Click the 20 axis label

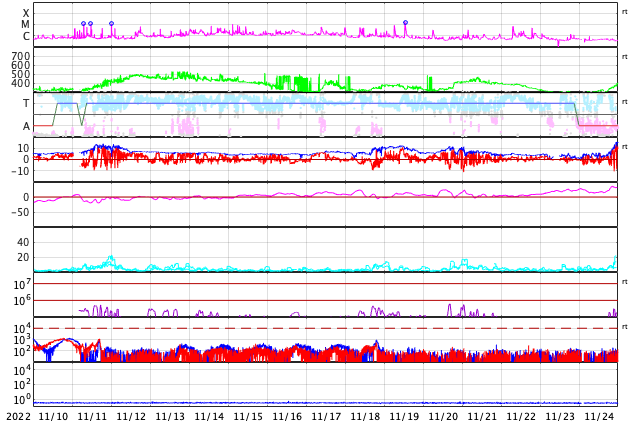point(23,257)
